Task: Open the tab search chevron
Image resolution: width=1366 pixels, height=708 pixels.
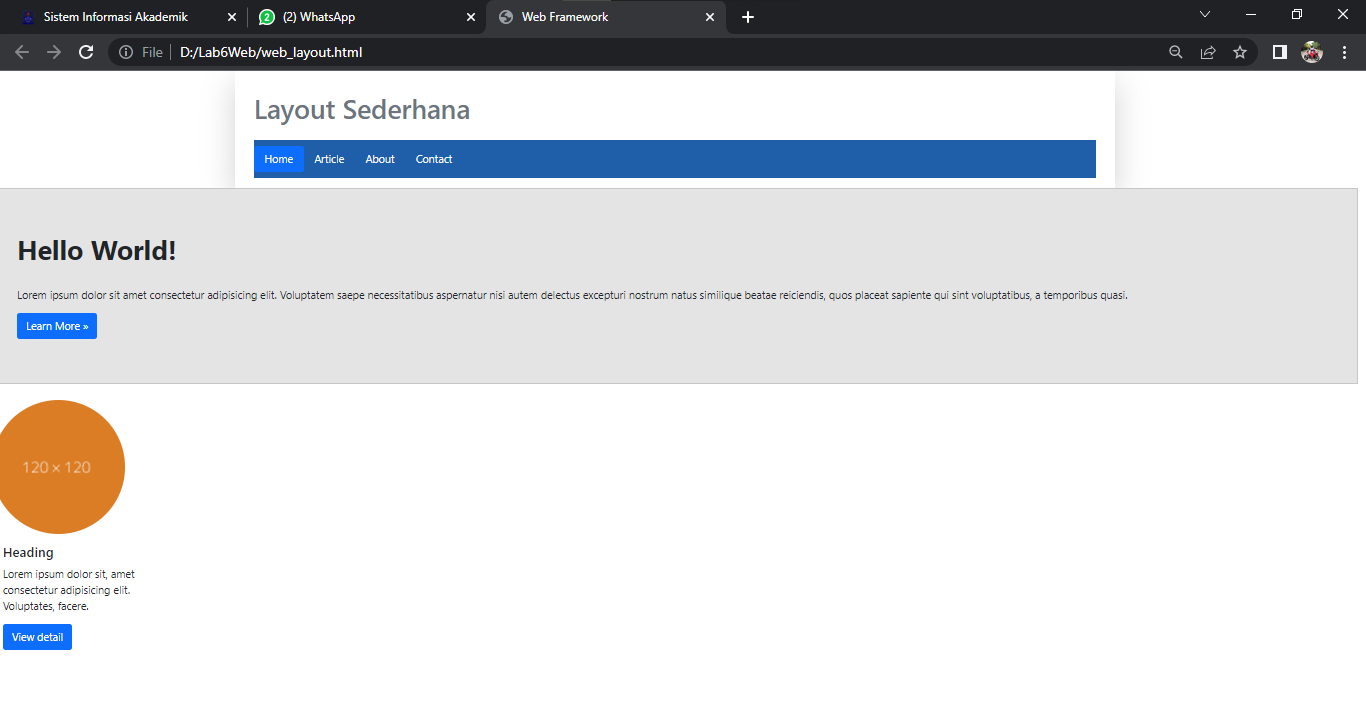Action: [x=1205, y=15]
